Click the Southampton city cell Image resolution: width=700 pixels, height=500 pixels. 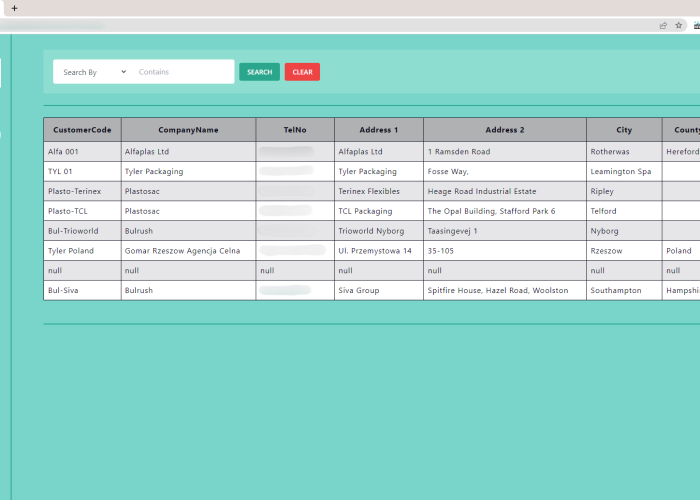tap(624, 290)
